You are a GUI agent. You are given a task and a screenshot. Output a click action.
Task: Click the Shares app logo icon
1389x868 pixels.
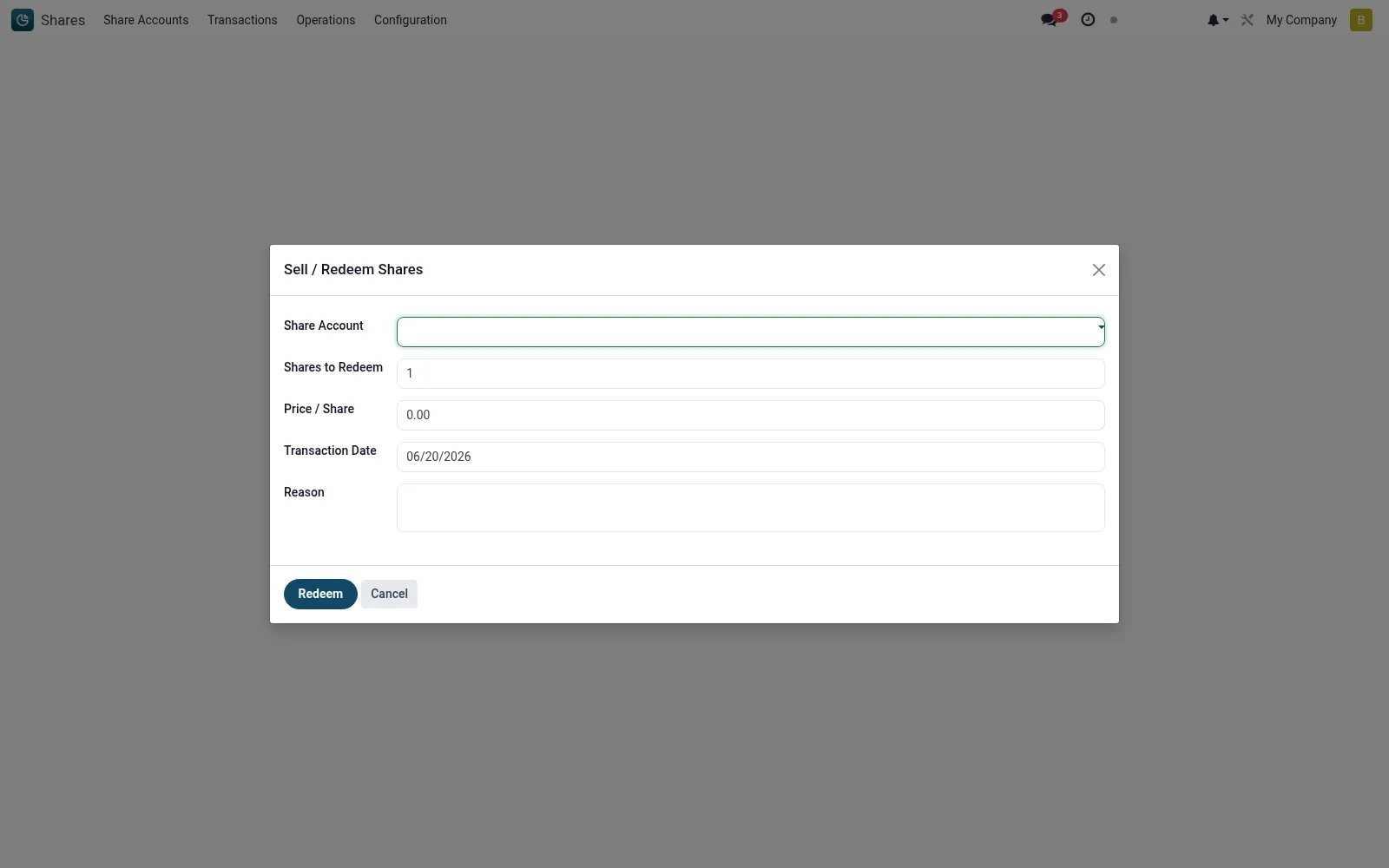pos(23,20)
